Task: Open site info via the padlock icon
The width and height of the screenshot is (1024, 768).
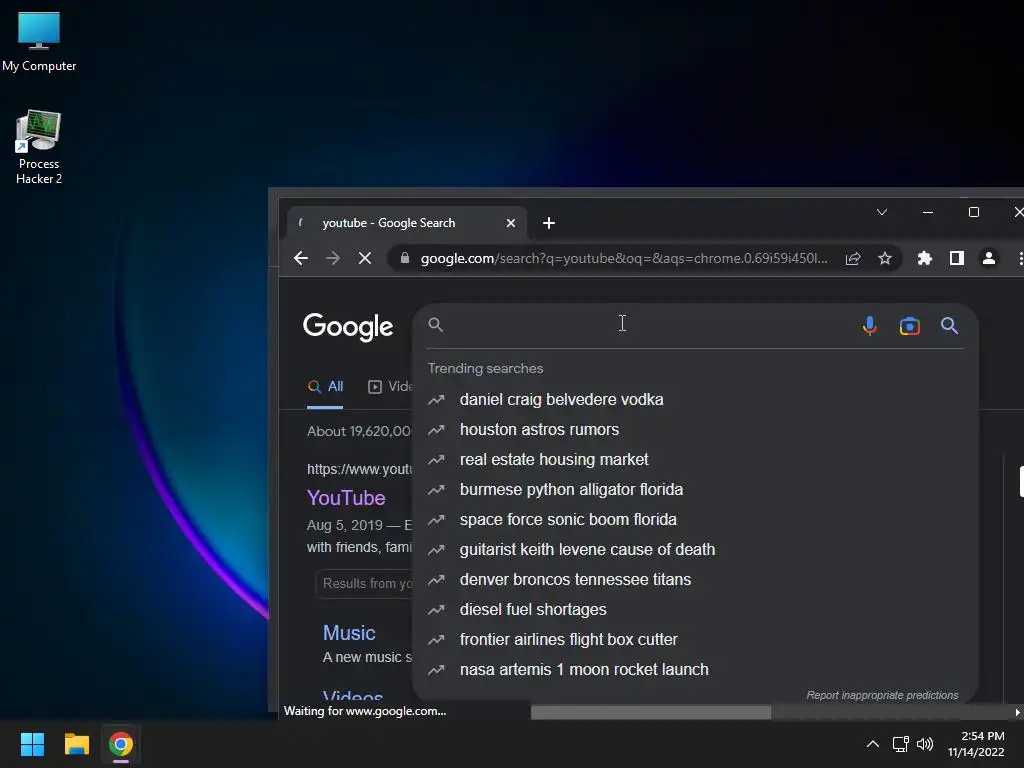Action: point(405,258)
